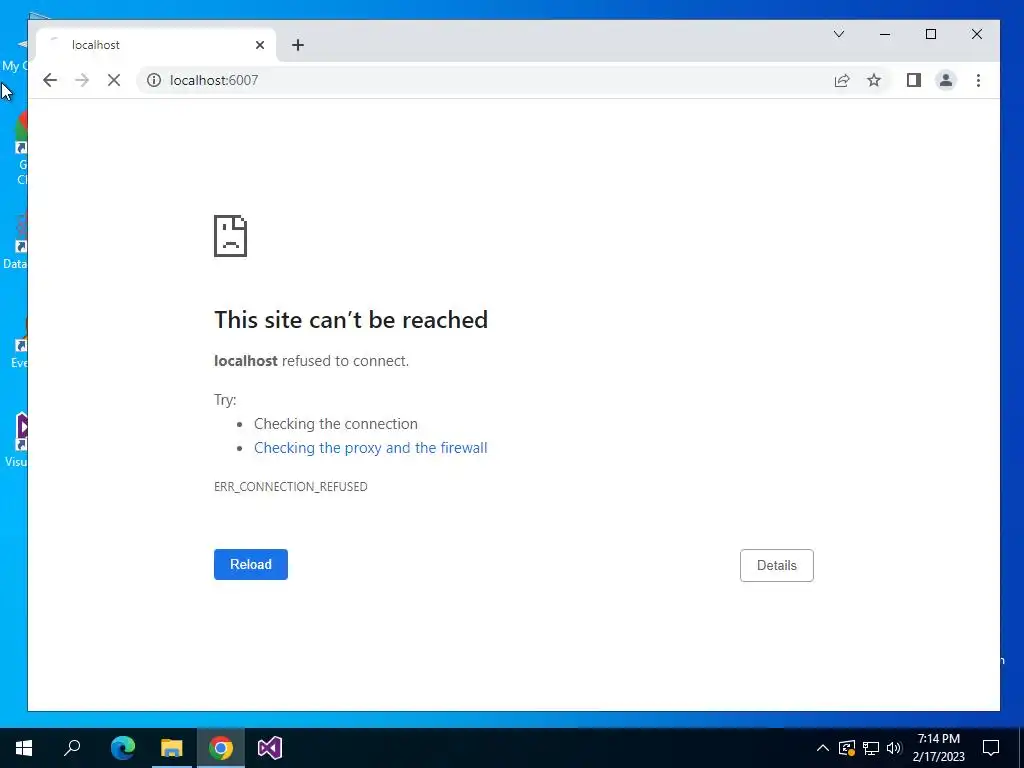This screenshot has width=1024, height=768.
Task: Maximize the Chrome window
Action: 931,34
